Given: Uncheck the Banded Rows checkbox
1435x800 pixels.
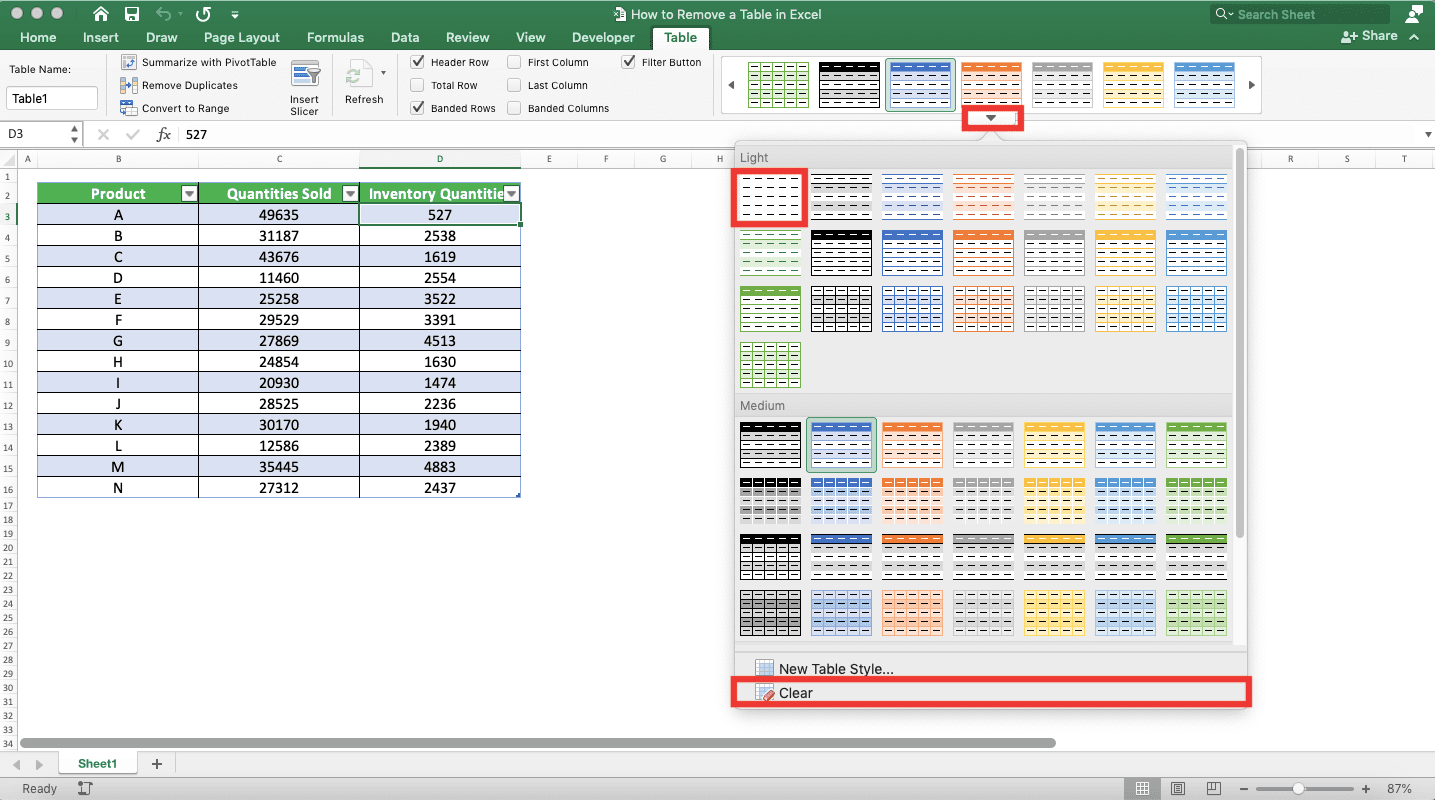Looking at the screenshot, I should click(x=418, y=108).
